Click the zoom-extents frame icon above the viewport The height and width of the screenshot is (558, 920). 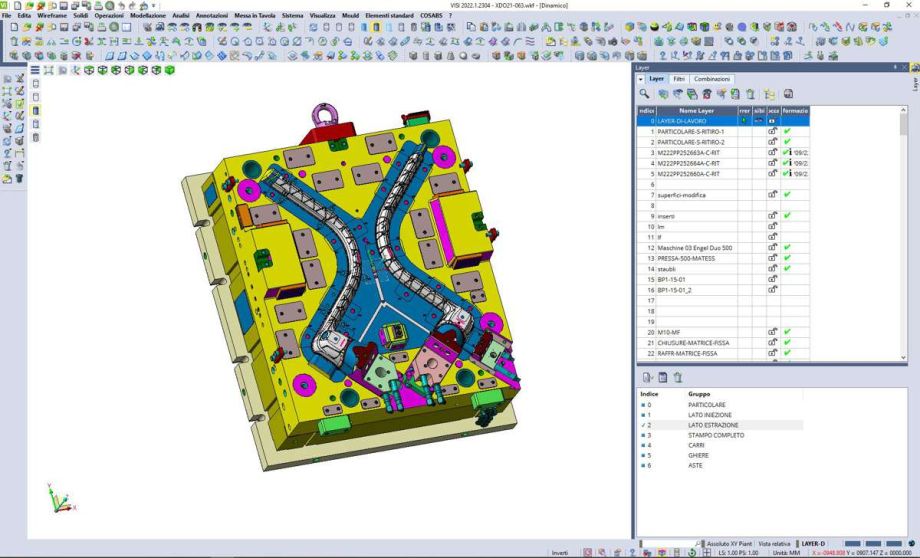[x=49, y=70]
